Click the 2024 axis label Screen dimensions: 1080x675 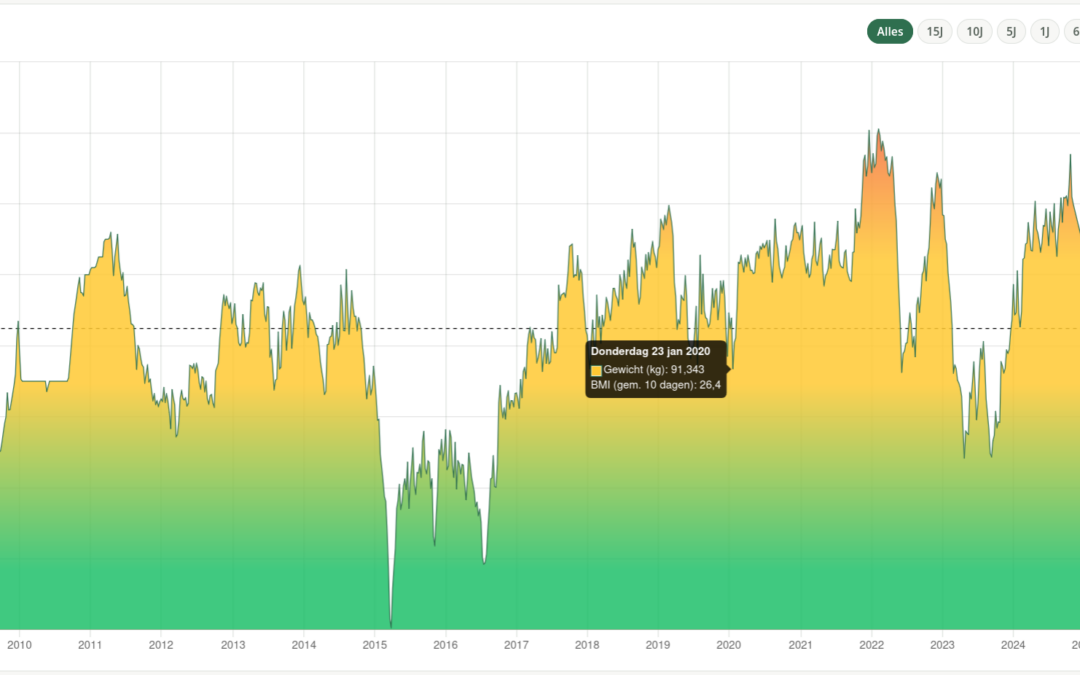1013,645
